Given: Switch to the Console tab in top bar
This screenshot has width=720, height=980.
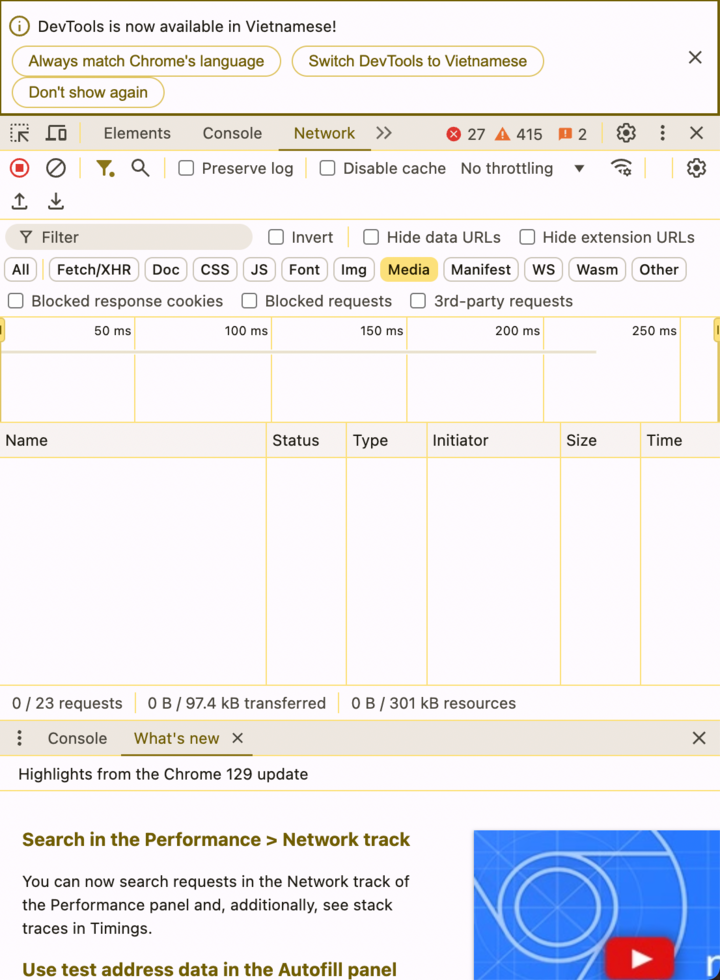Looking at the screenshot, I should tap(232, 133).
